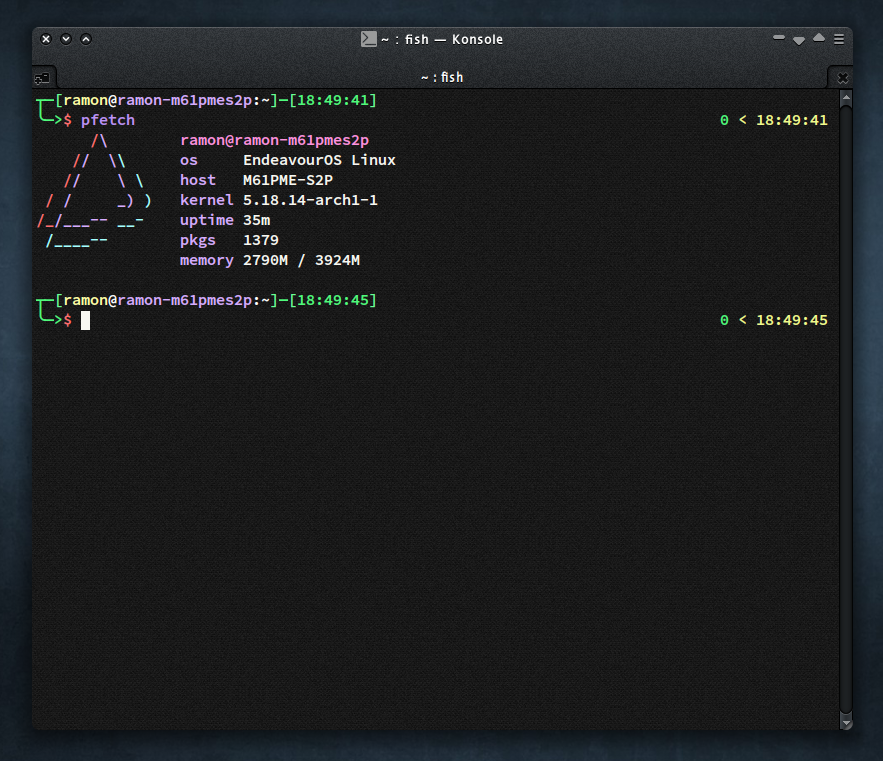Click the pink "ramon@ramon-m61pmes2p" pfetch header
Screen dimensions: 883x761
[x=274, y=140]
